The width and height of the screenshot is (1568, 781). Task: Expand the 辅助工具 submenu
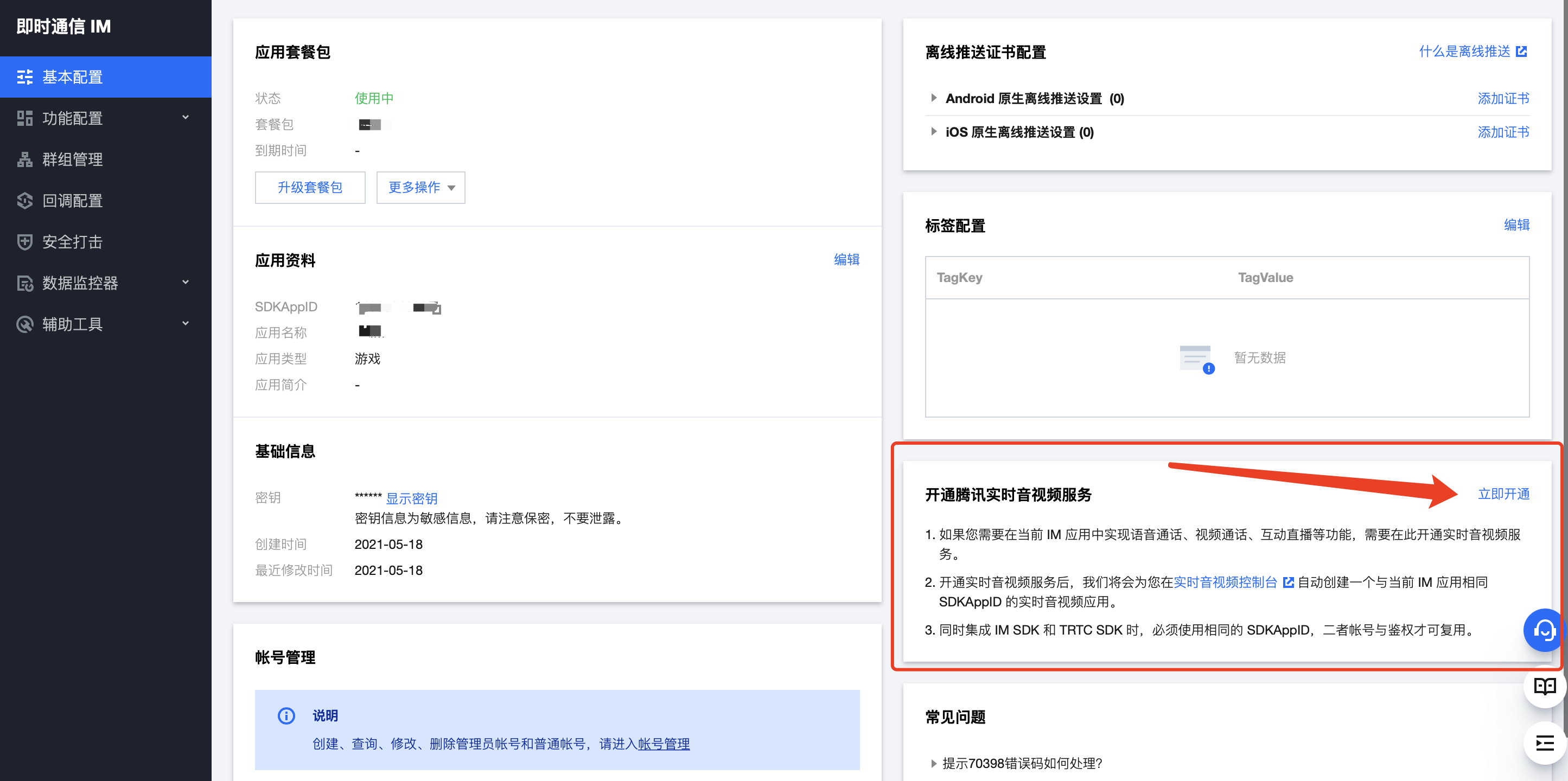(186, 324)
